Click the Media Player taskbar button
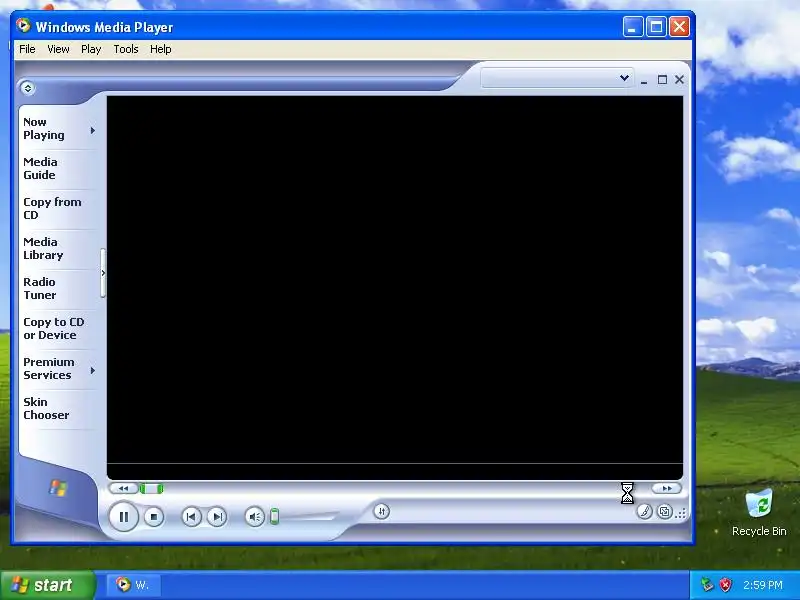 133,585
